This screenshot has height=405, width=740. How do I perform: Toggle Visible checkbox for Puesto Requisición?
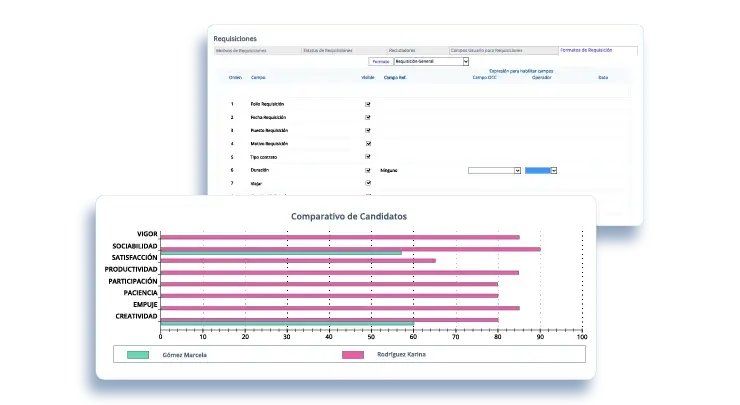368,130
